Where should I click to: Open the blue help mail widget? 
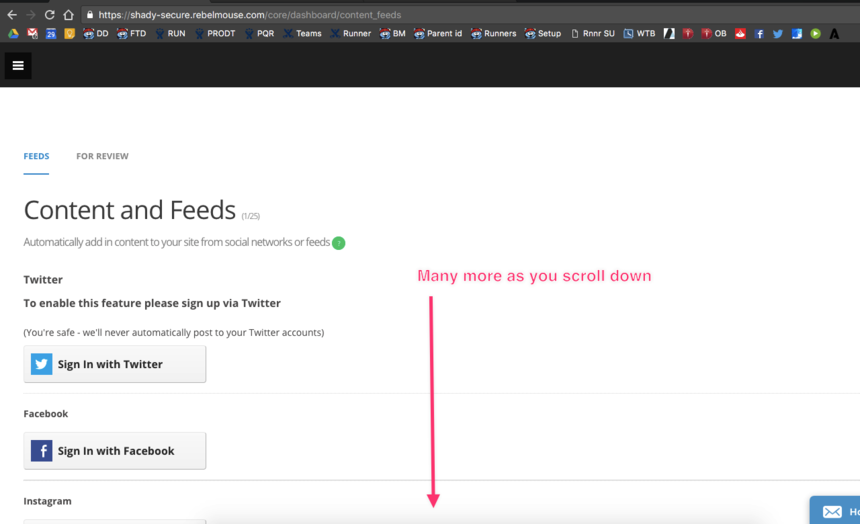[834, 511]
